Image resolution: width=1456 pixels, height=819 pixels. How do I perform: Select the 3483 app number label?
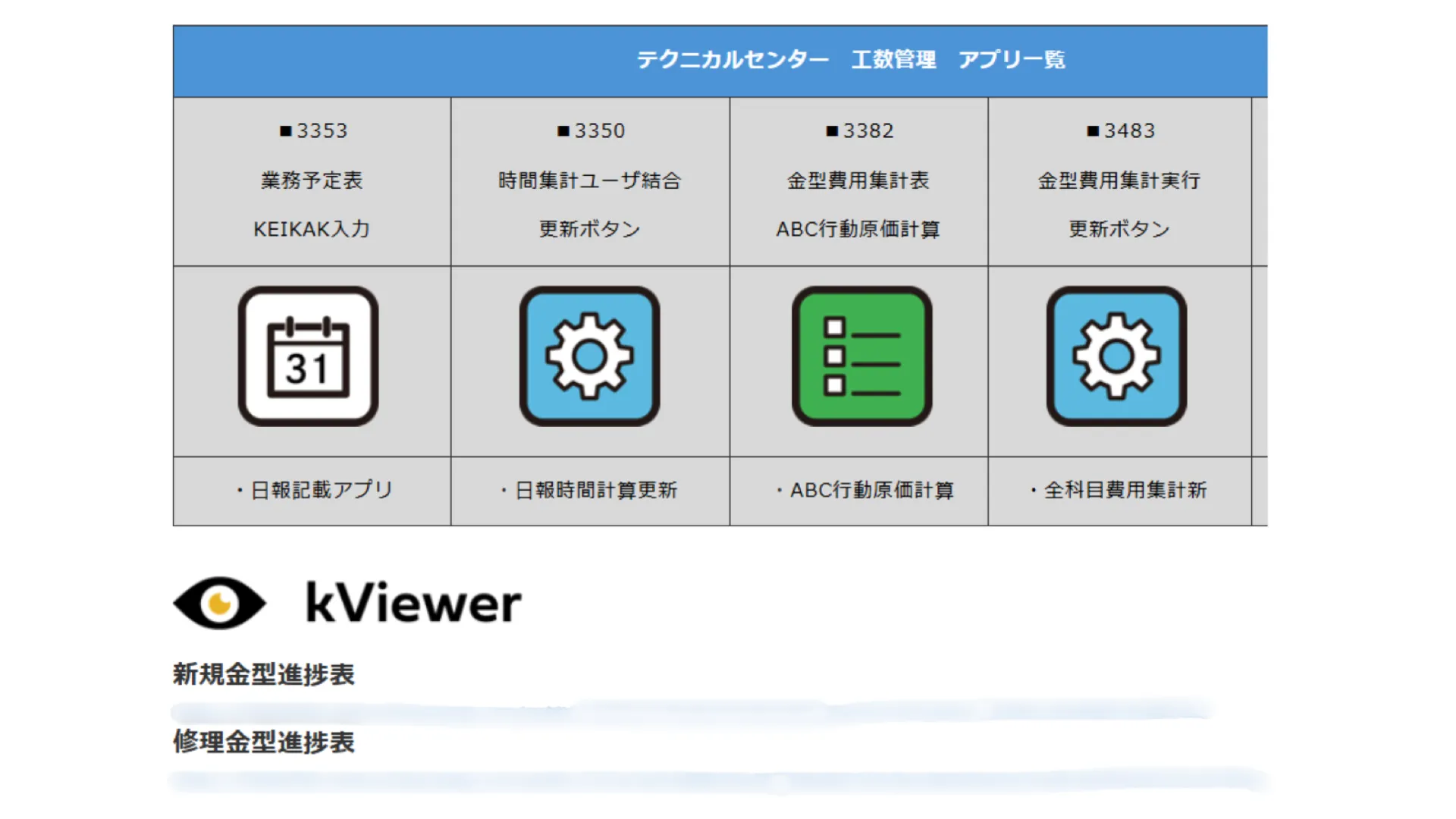pos(1121,131)
